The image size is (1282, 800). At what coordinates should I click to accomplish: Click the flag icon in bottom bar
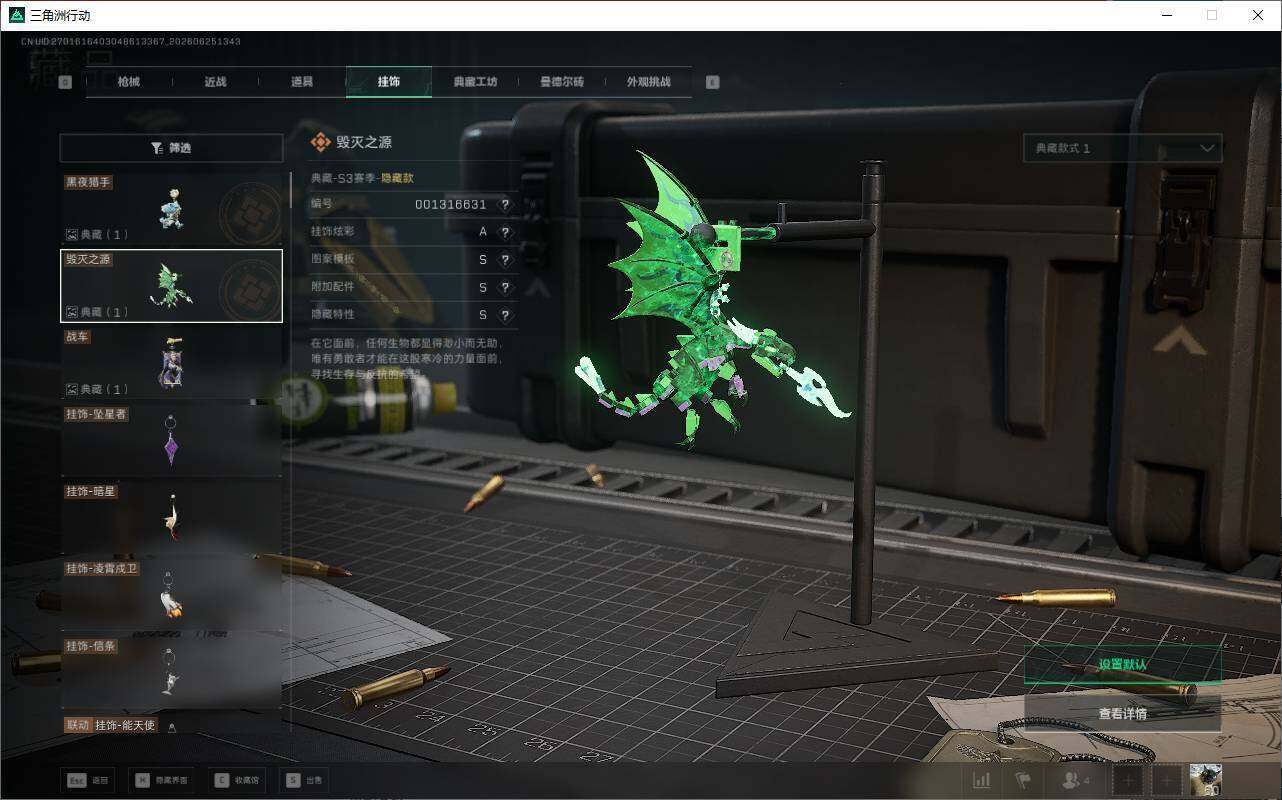(1023, 780)
